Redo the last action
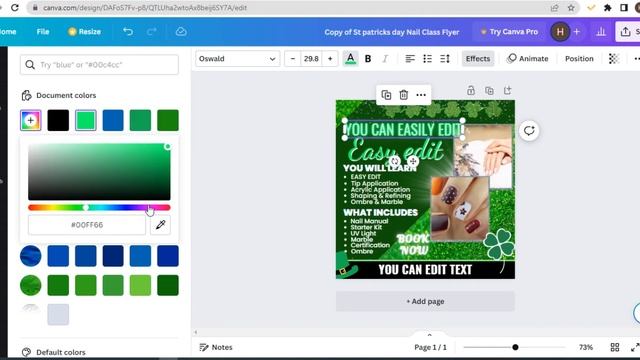The width and height of the screenshot is (640, 360). tap(151, 31)
